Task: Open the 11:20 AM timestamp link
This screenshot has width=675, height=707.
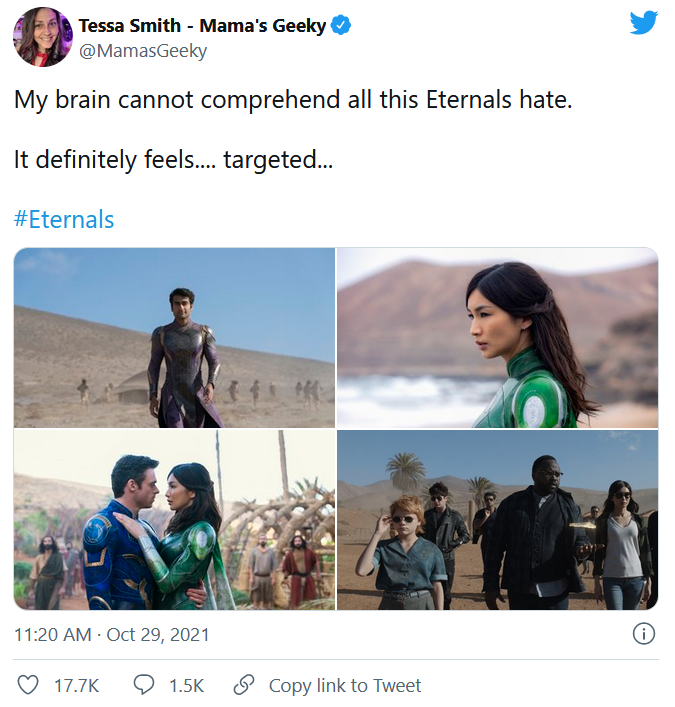Action: click(53, 634)
